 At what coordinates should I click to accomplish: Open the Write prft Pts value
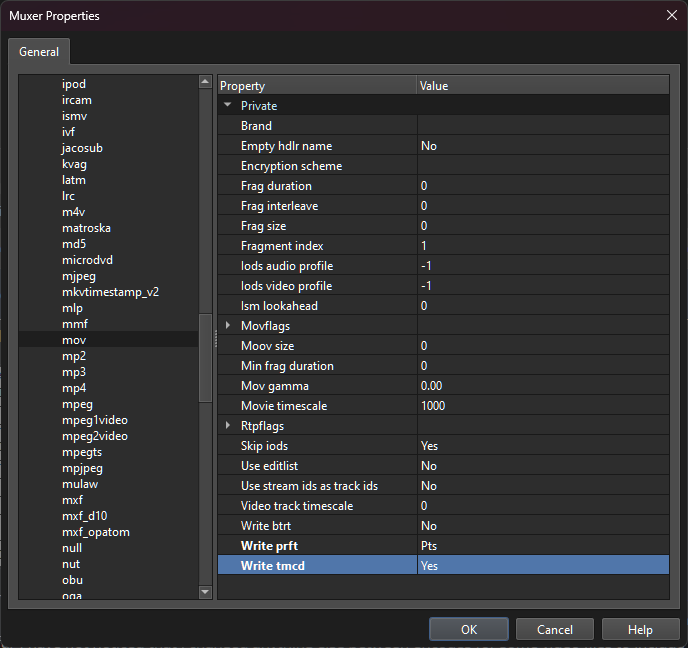pos(541,546)
